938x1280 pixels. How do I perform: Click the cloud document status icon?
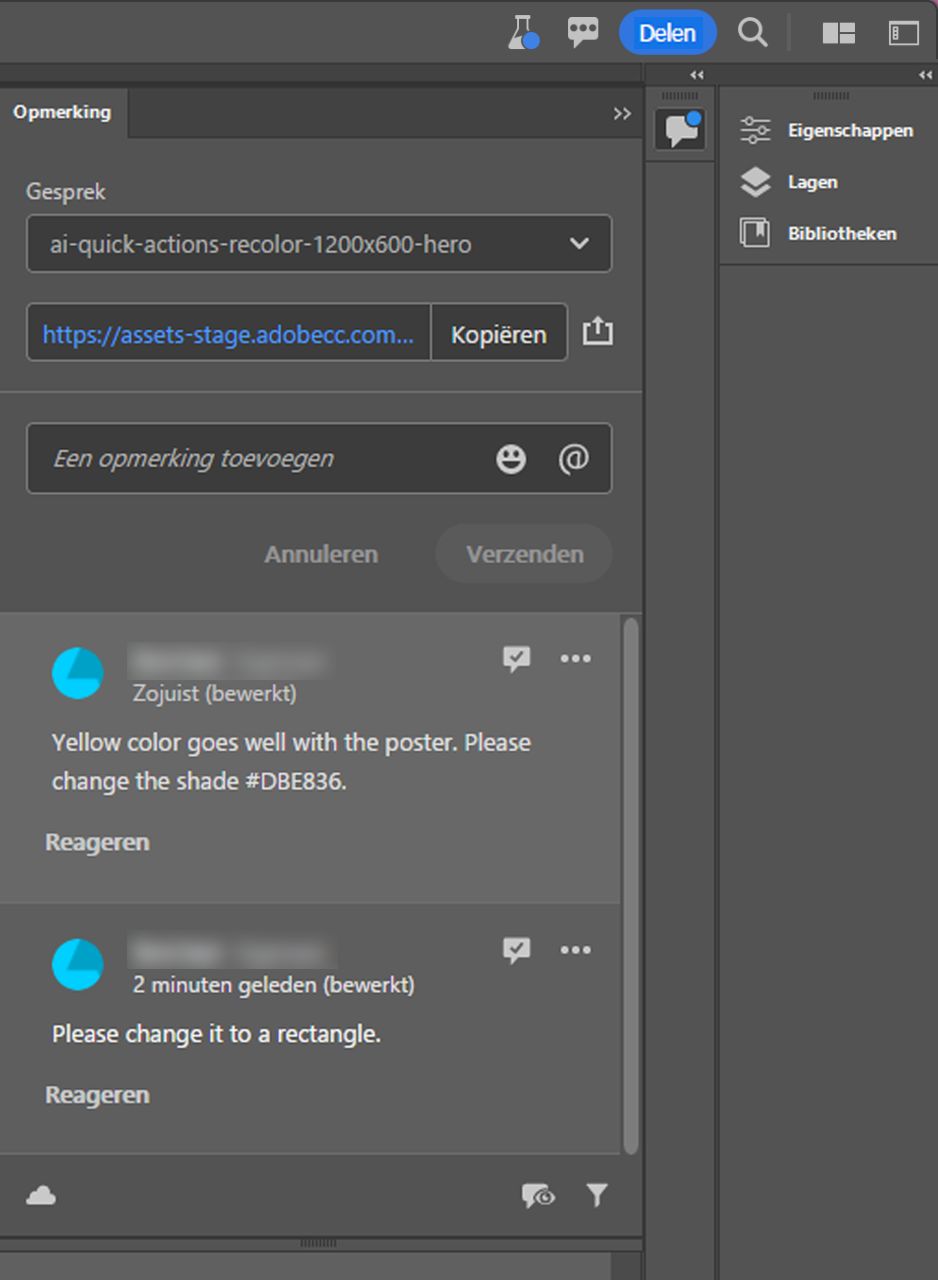coord(41,1195)
